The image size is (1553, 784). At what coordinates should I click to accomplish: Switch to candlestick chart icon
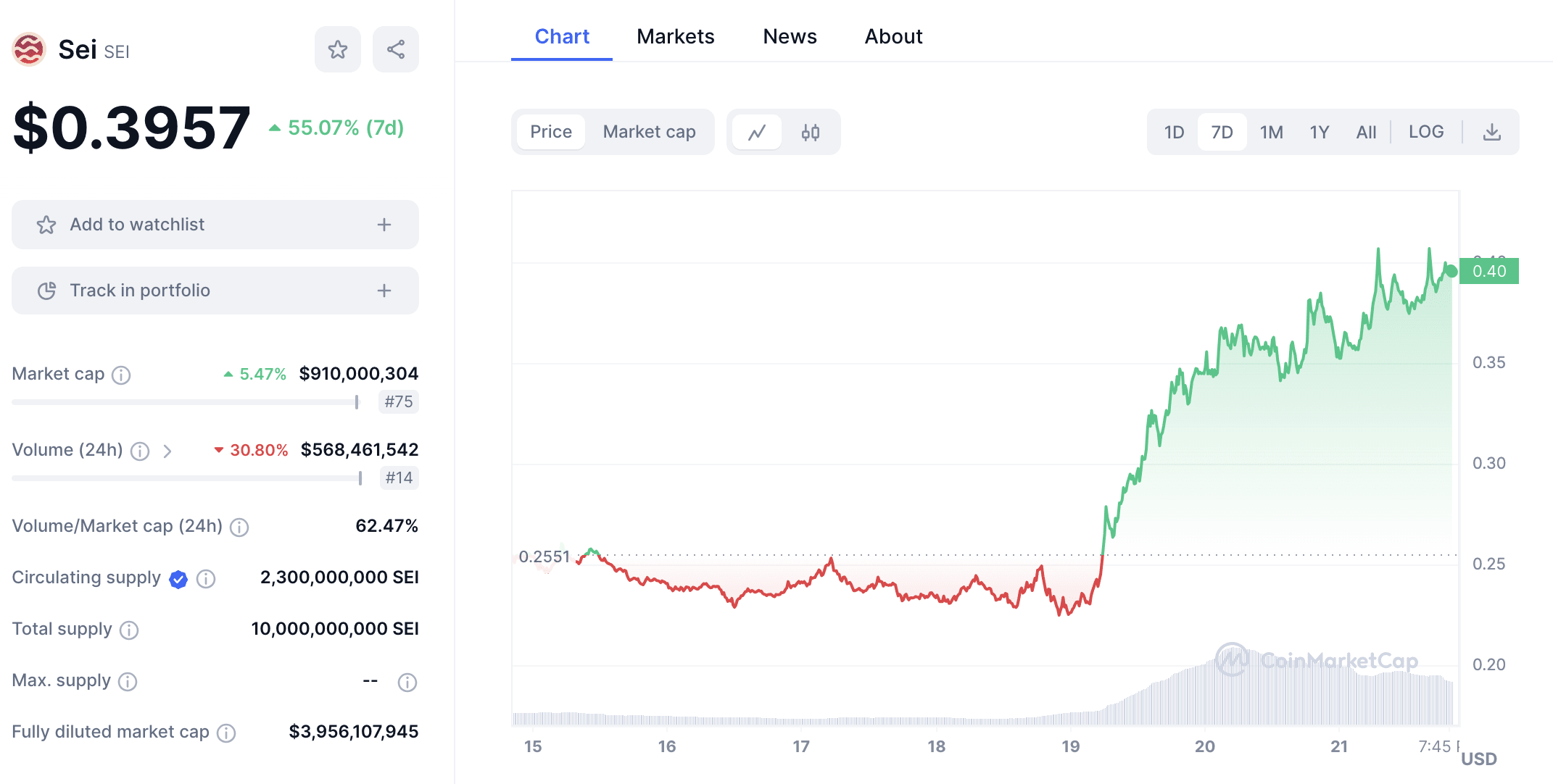tap(811, 132)
